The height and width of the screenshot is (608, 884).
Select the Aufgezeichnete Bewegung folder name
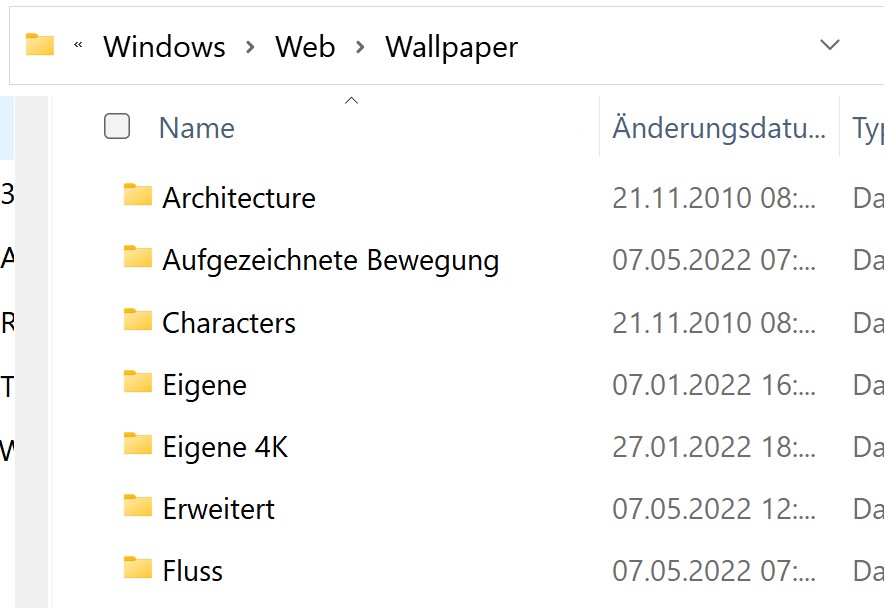click(x=330, y=261)
